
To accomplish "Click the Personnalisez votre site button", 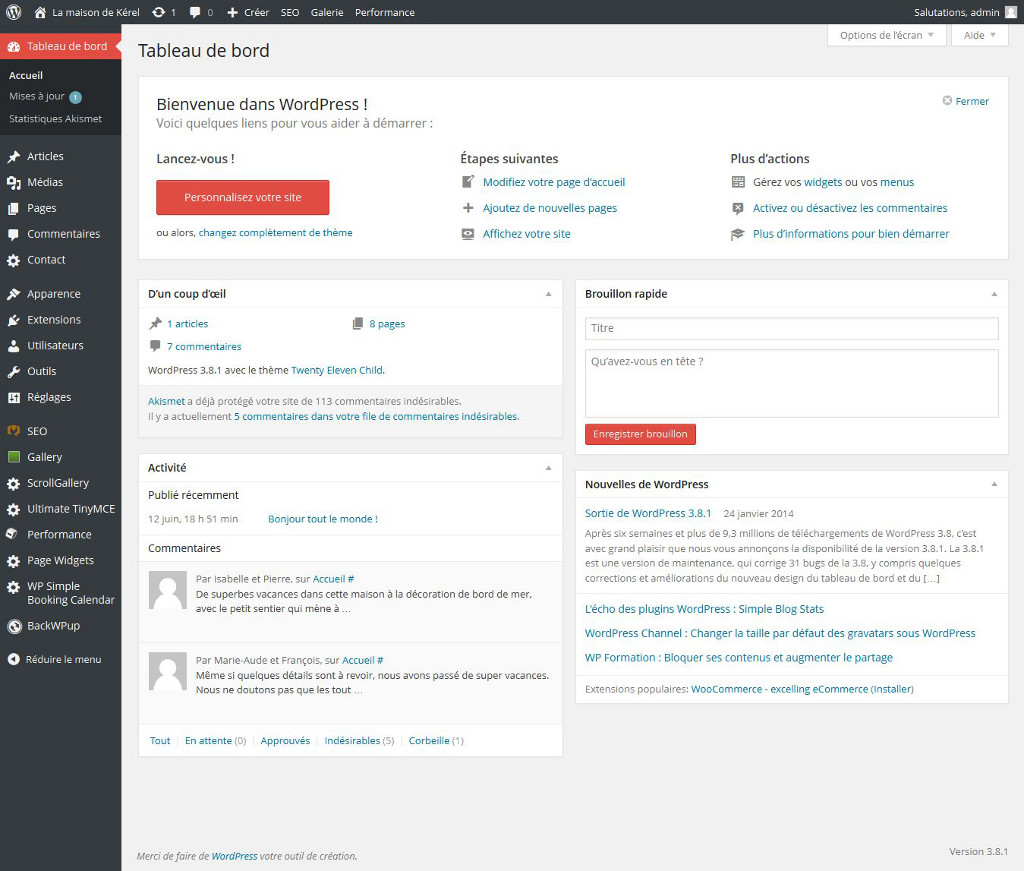I will pyautogui.click(x=243, y=197).
